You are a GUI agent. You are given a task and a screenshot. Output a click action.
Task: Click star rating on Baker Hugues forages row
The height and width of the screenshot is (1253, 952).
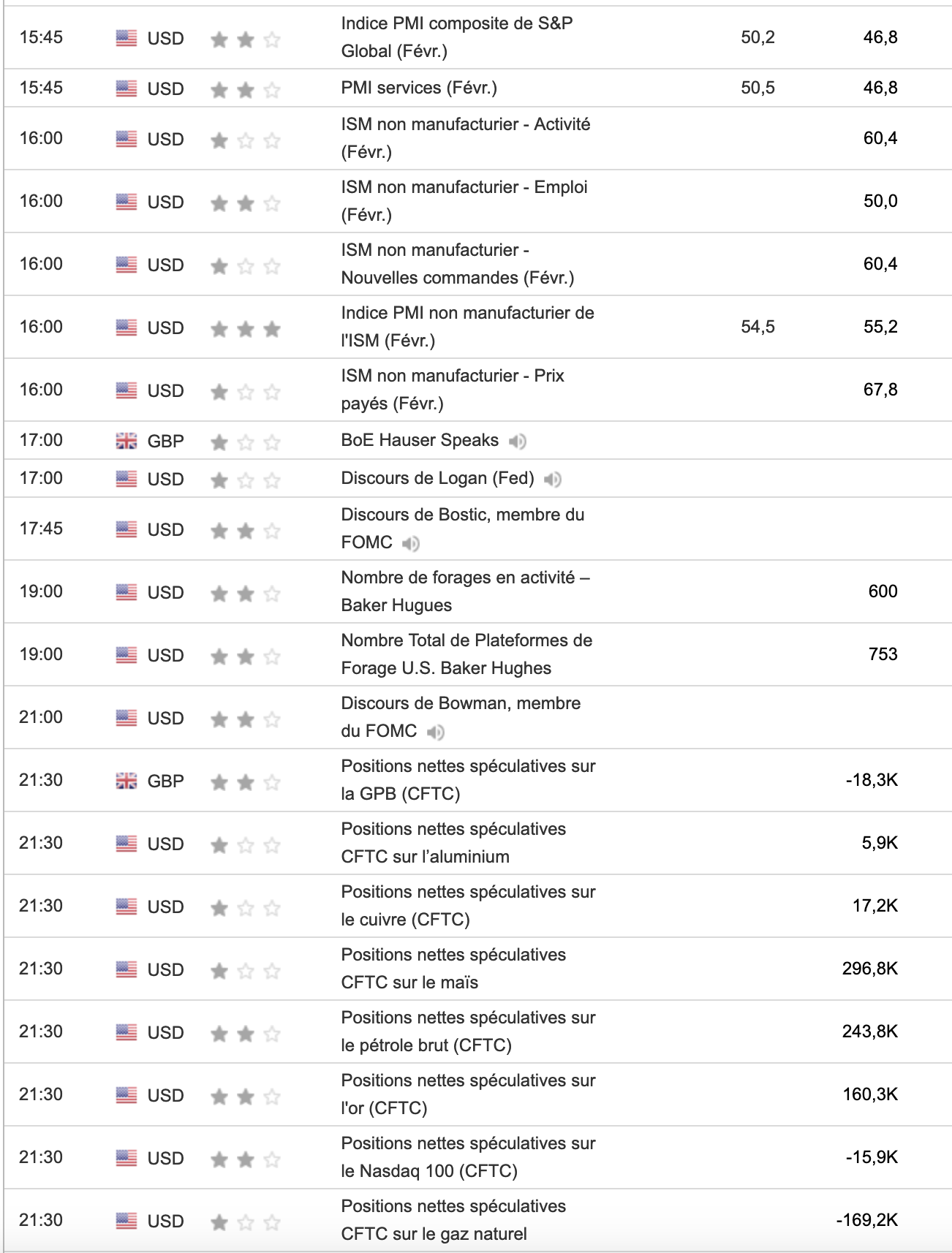(x=245, y=593)
